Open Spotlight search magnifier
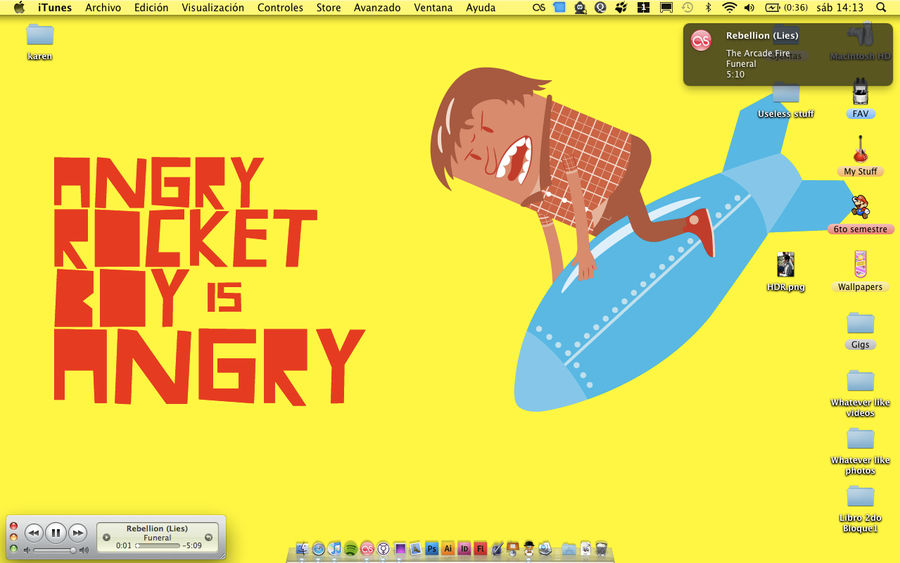900x563 pixels. (881, 7)
